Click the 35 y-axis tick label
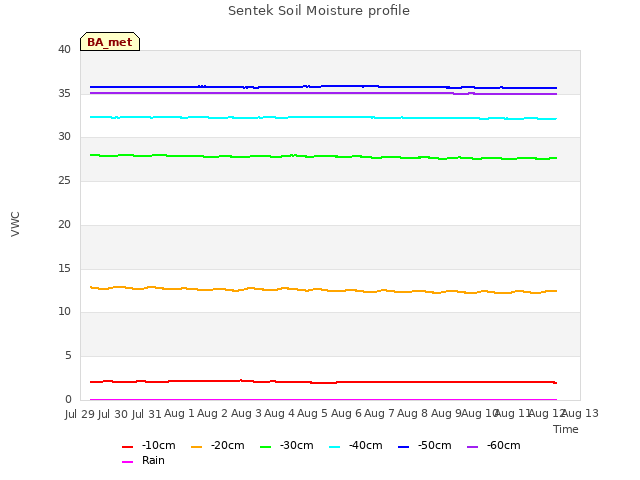Viewport: 640px width, 480px height. tap(64, 93)
